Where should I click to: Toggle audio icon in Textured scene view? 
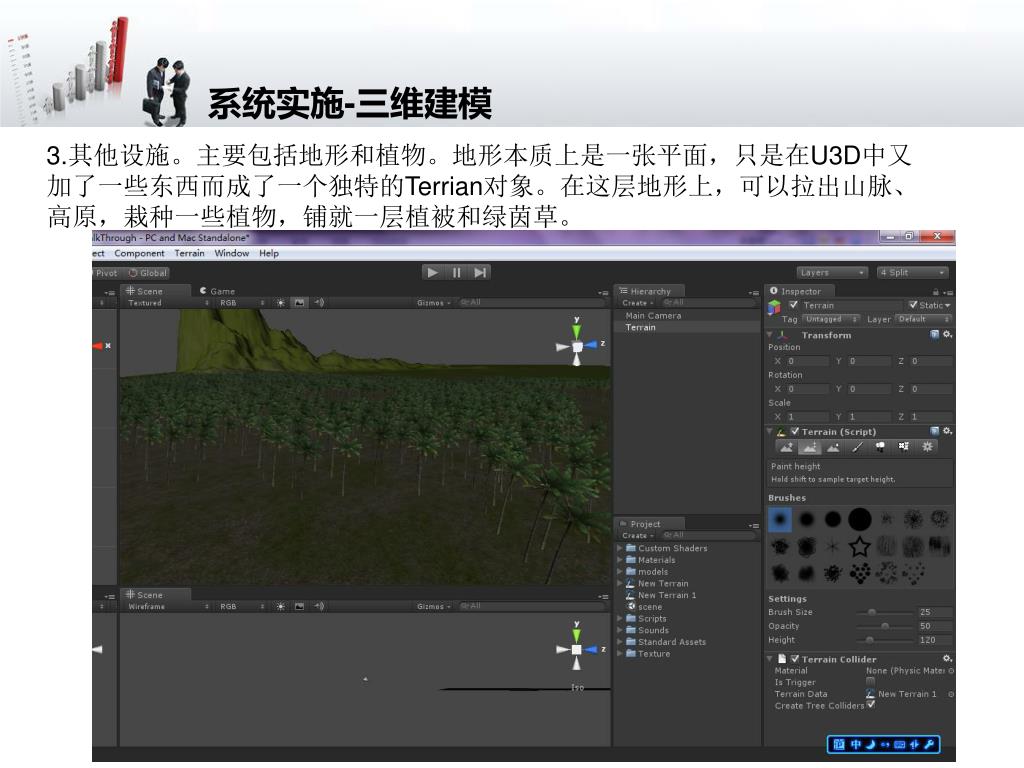click(319, 303)
